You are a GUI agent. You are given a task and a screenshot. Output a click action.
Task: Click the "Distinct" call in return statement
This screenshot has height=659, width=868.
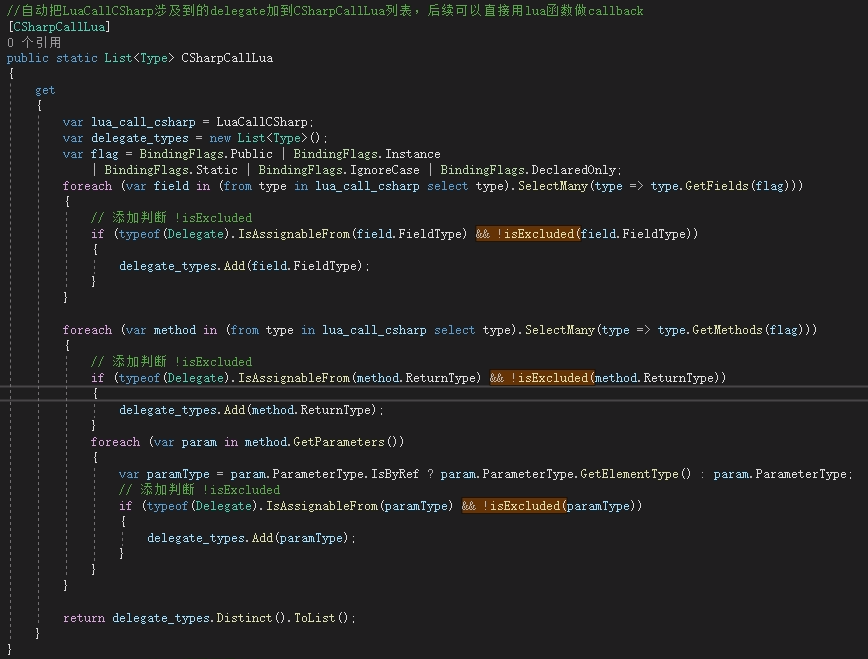click(244, 618)
